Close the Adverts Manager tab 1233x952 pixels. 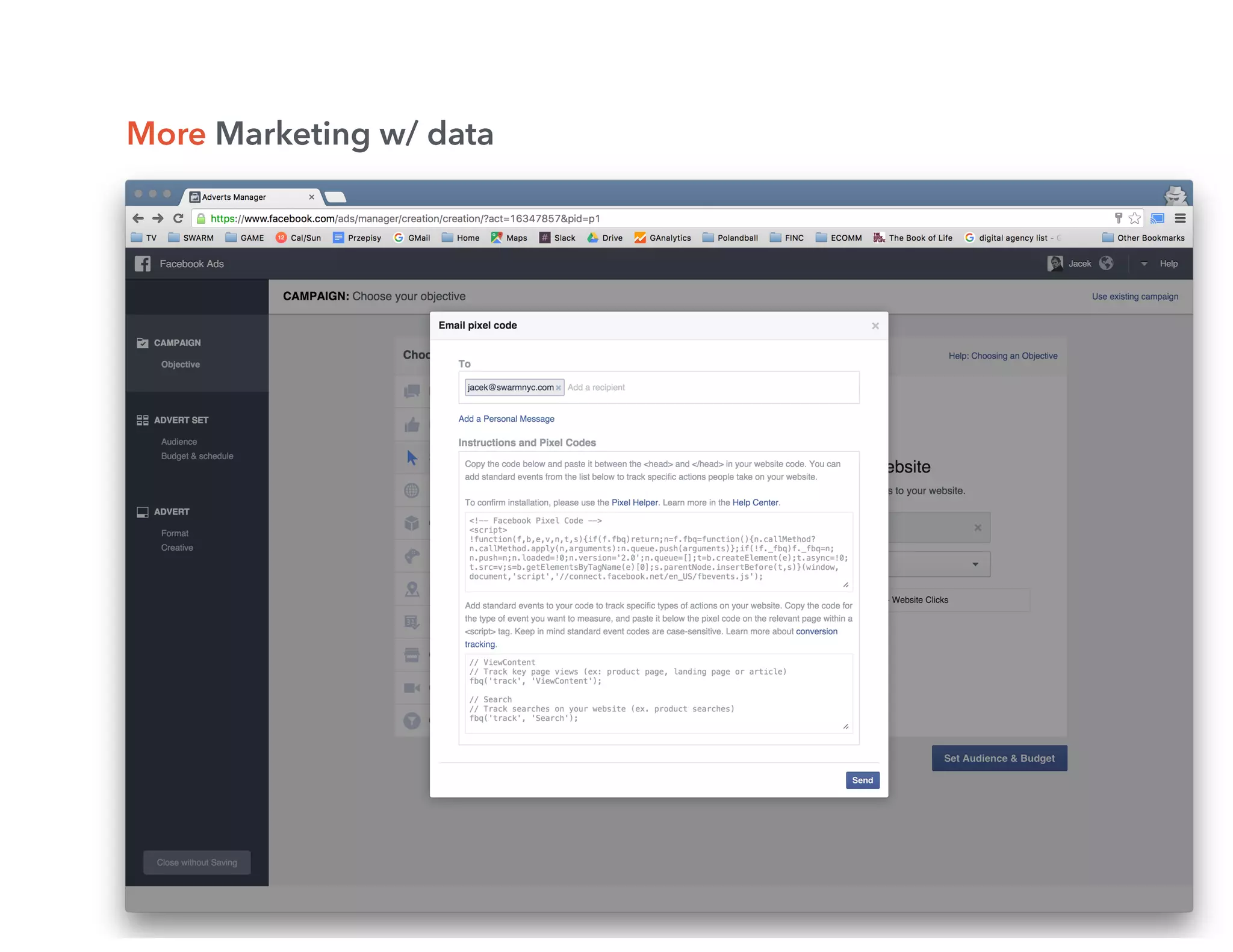[311, 197]
